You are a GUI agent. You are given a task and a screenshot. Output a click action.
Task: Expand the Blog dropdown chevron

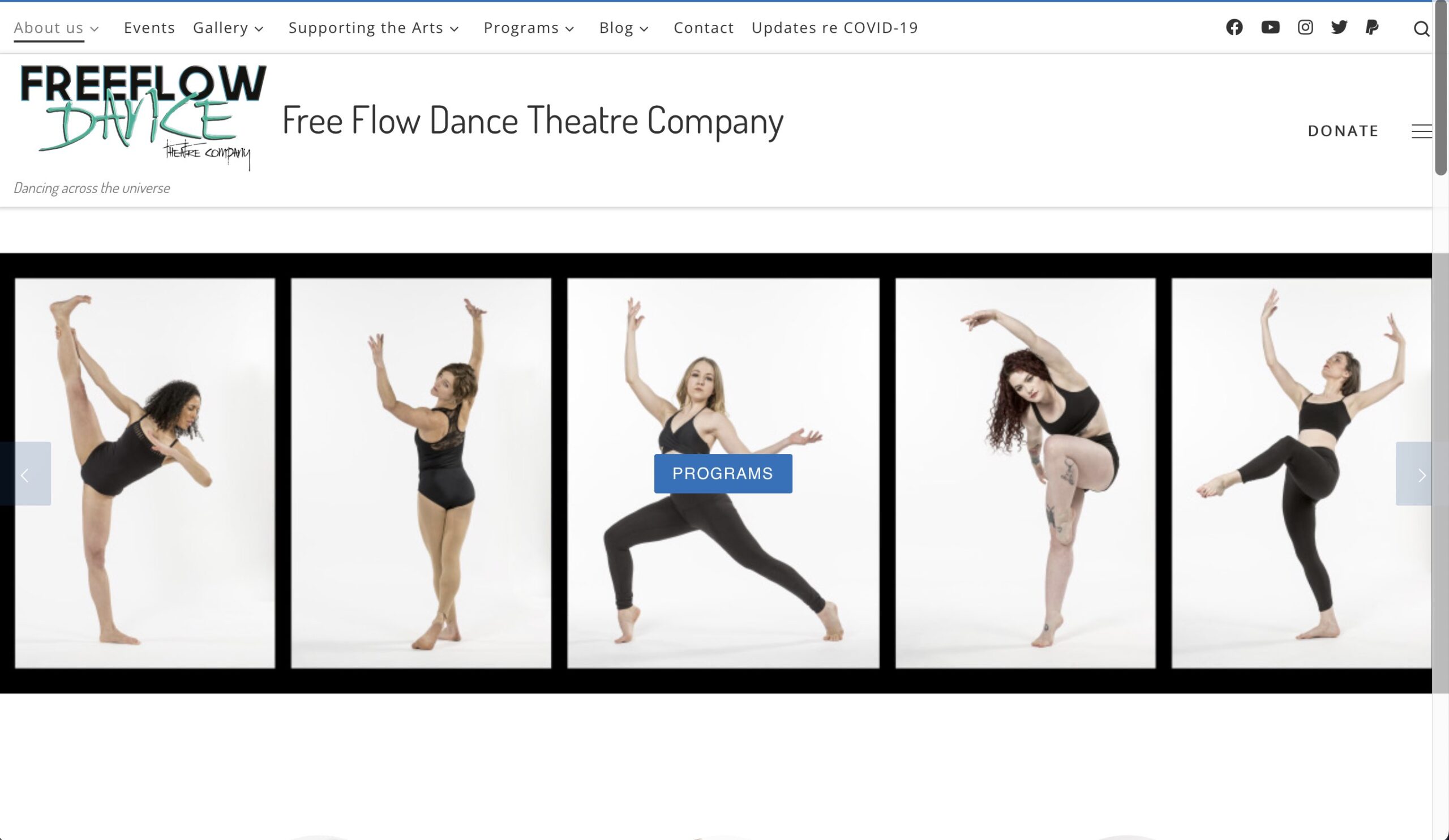click(644, 29)
